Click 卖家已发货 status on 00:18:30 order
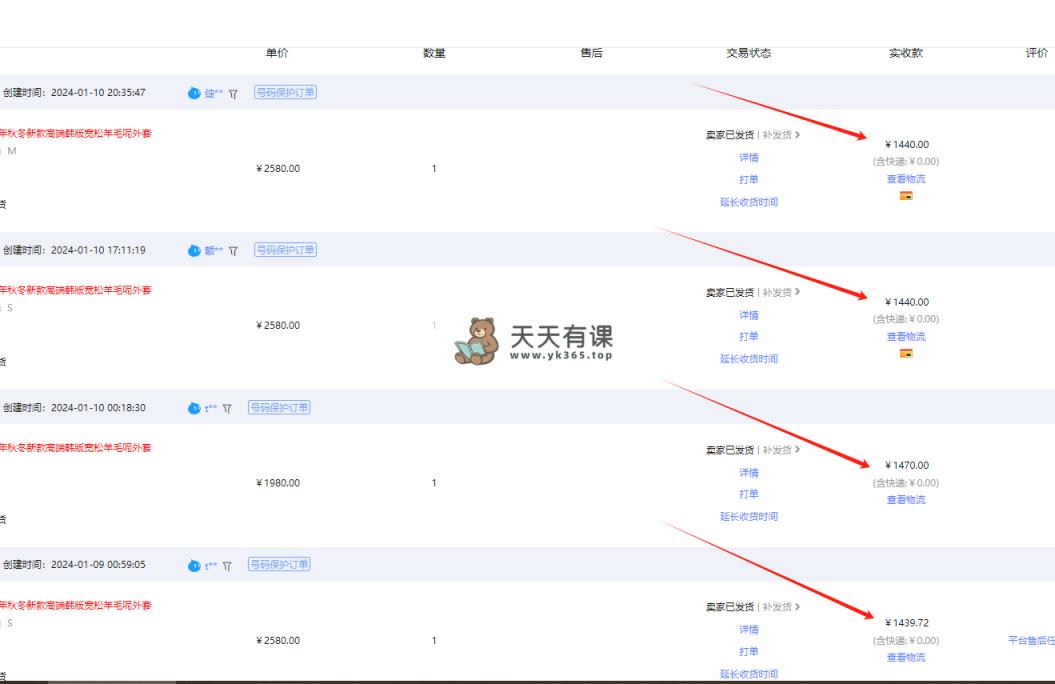Screen dimensions: 1055x684 point(729,450)
